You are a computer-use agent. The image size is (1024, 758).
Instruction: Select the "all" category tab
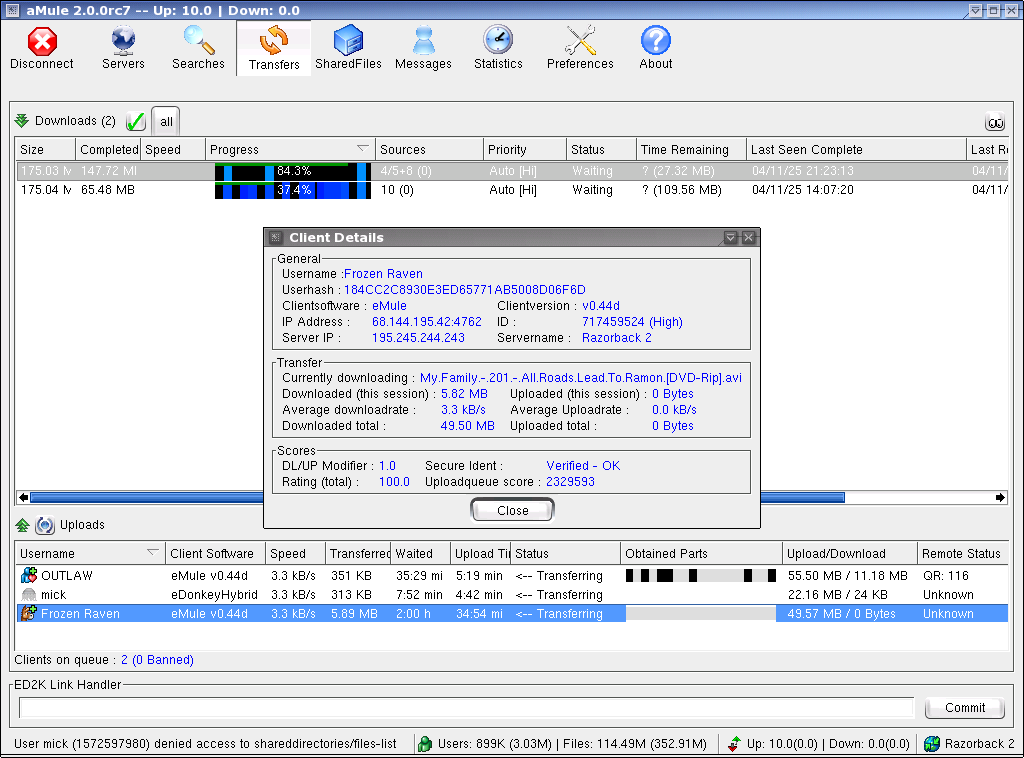[167, 122]
